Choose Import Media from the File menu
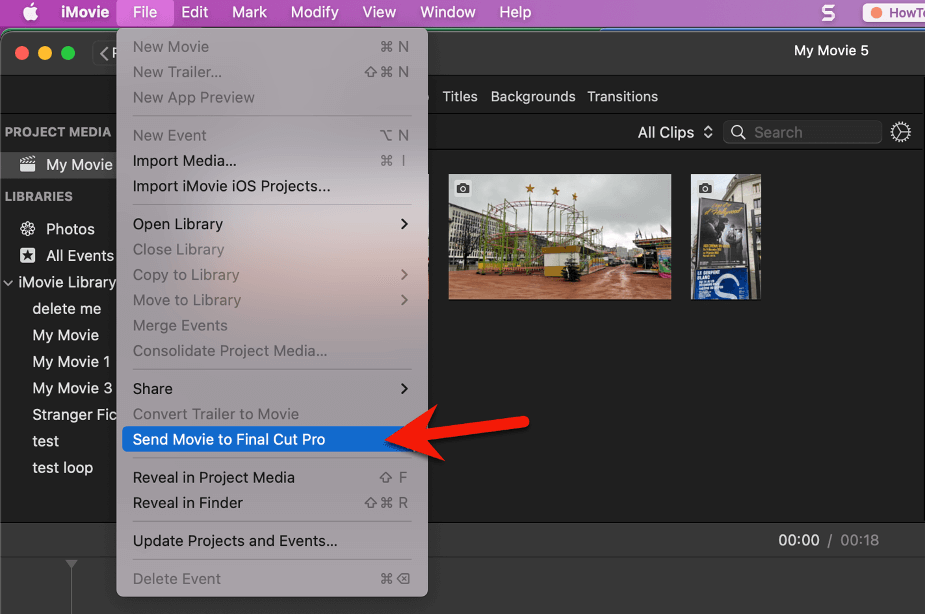 point(185,160)
